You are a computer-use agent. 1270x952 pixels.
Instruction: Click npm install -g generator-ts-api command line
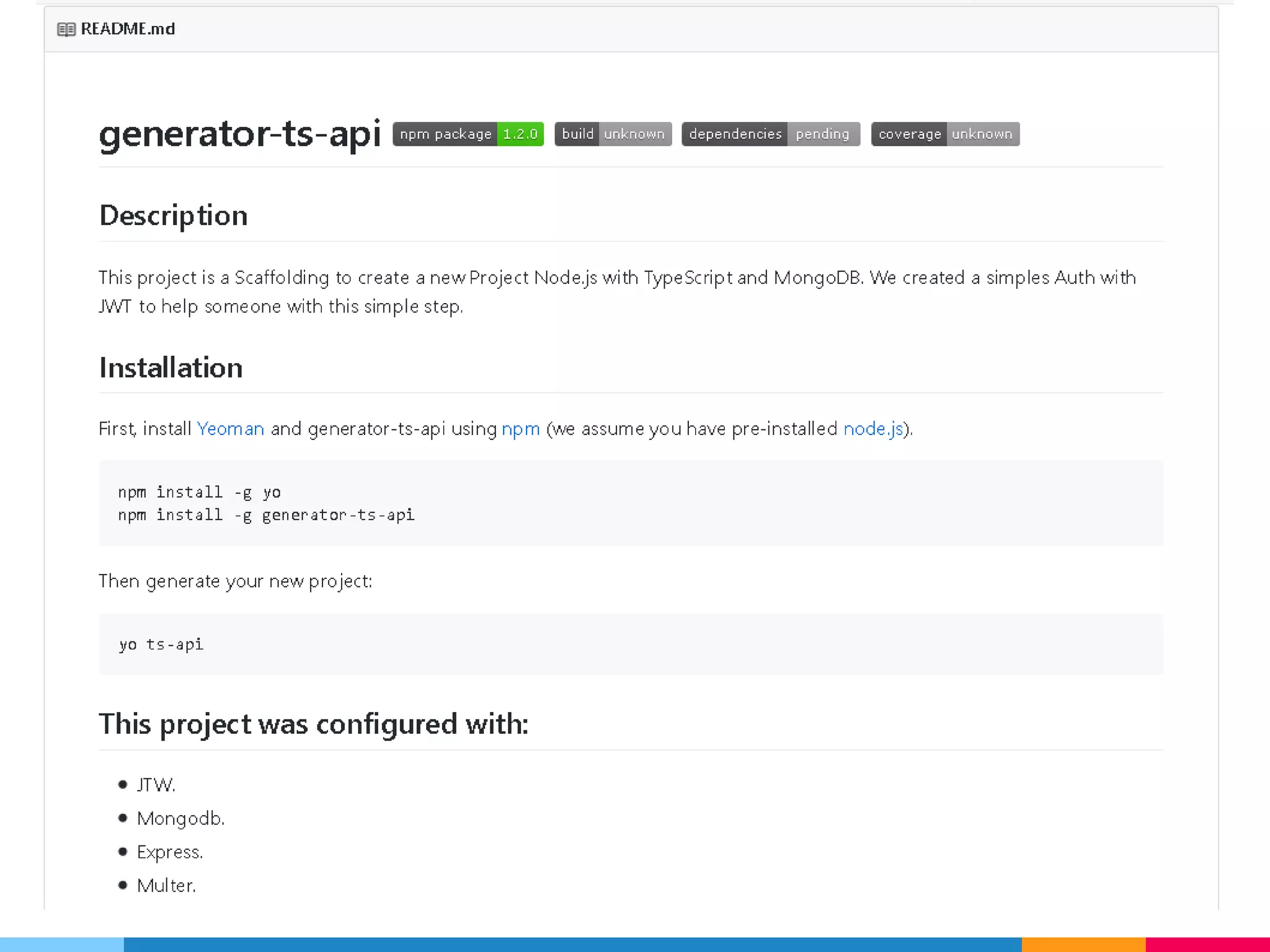pyautogui.click(x=266, y=515)
